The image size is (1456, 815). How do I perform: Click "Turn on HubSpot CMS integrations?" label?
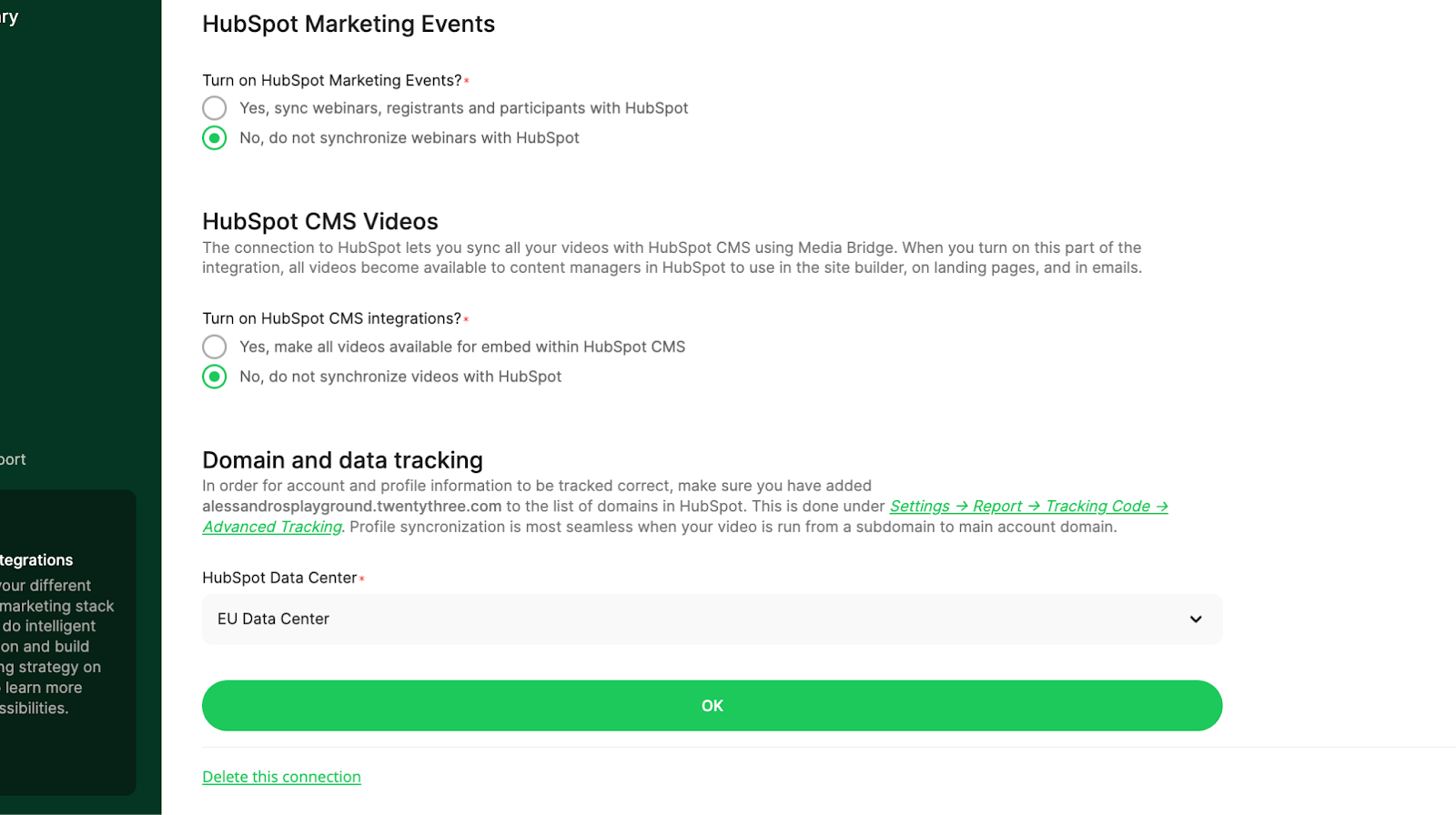click(331, 318)
